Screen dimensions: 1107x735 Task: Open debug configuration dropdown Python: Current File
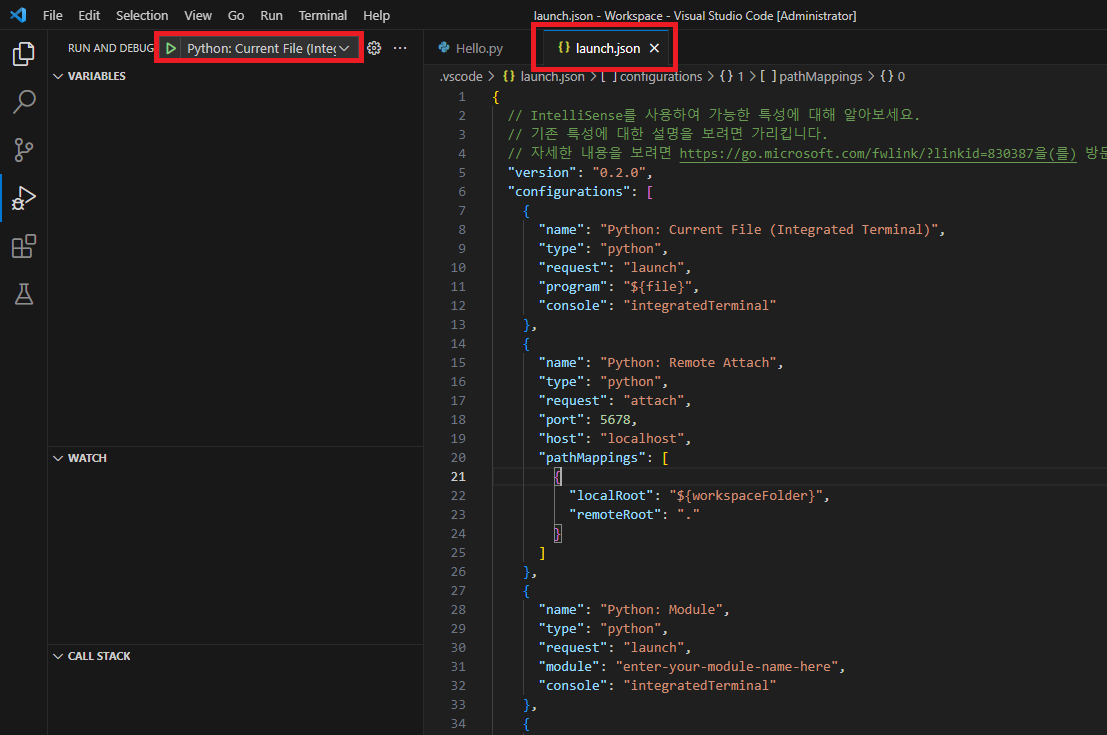click(x=268, y=48)
